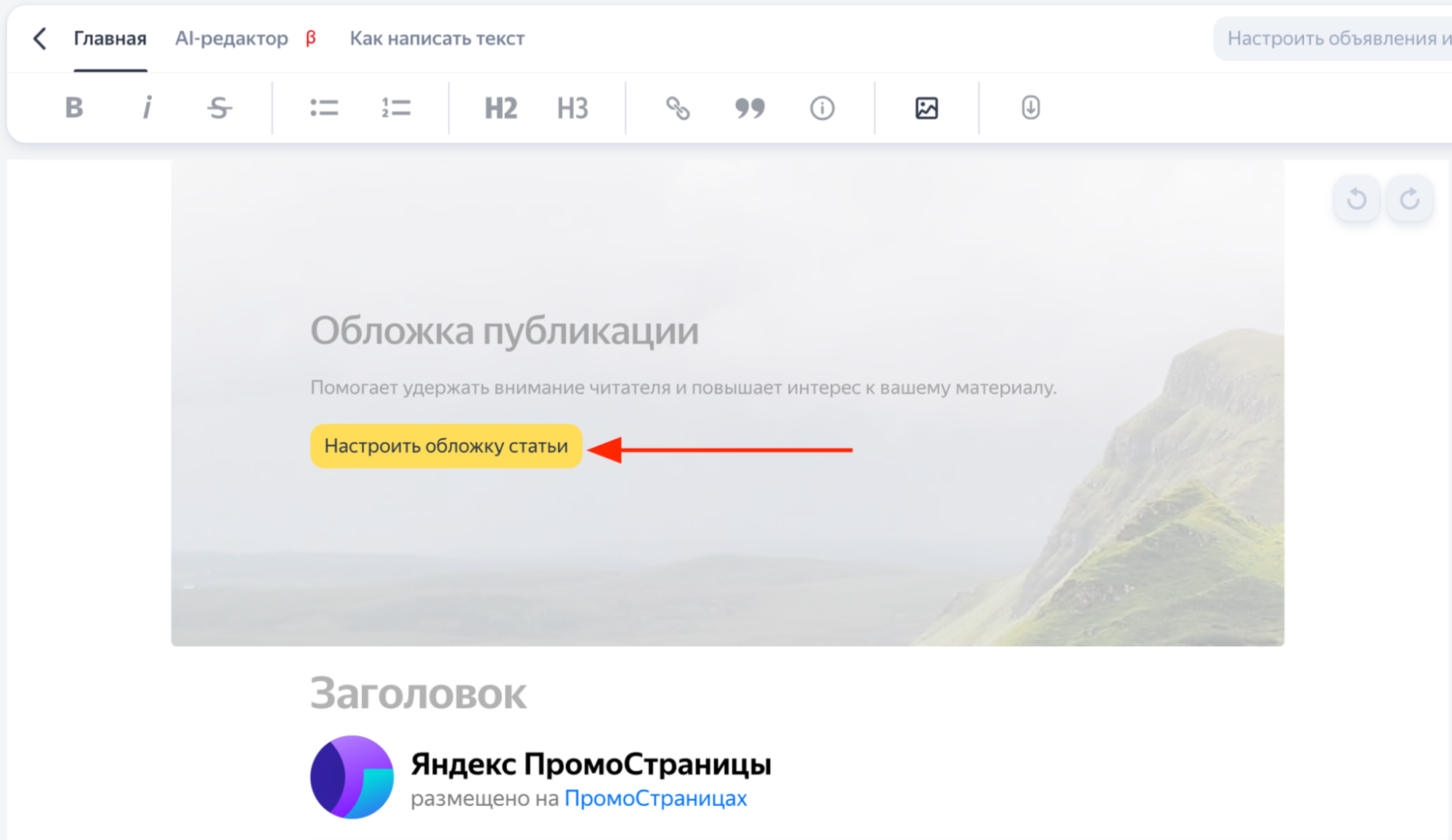Click the scroll-down button icon in the toolbar

click(x=1030, y=108)
